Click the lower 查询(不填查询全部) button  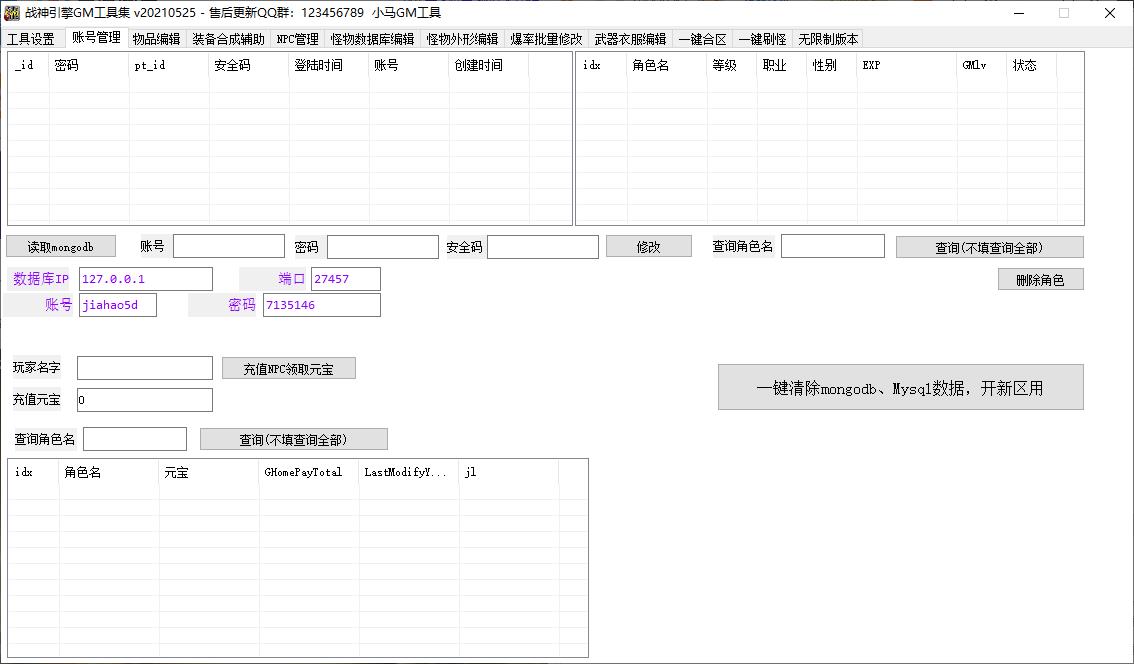(x=293, y=440)
